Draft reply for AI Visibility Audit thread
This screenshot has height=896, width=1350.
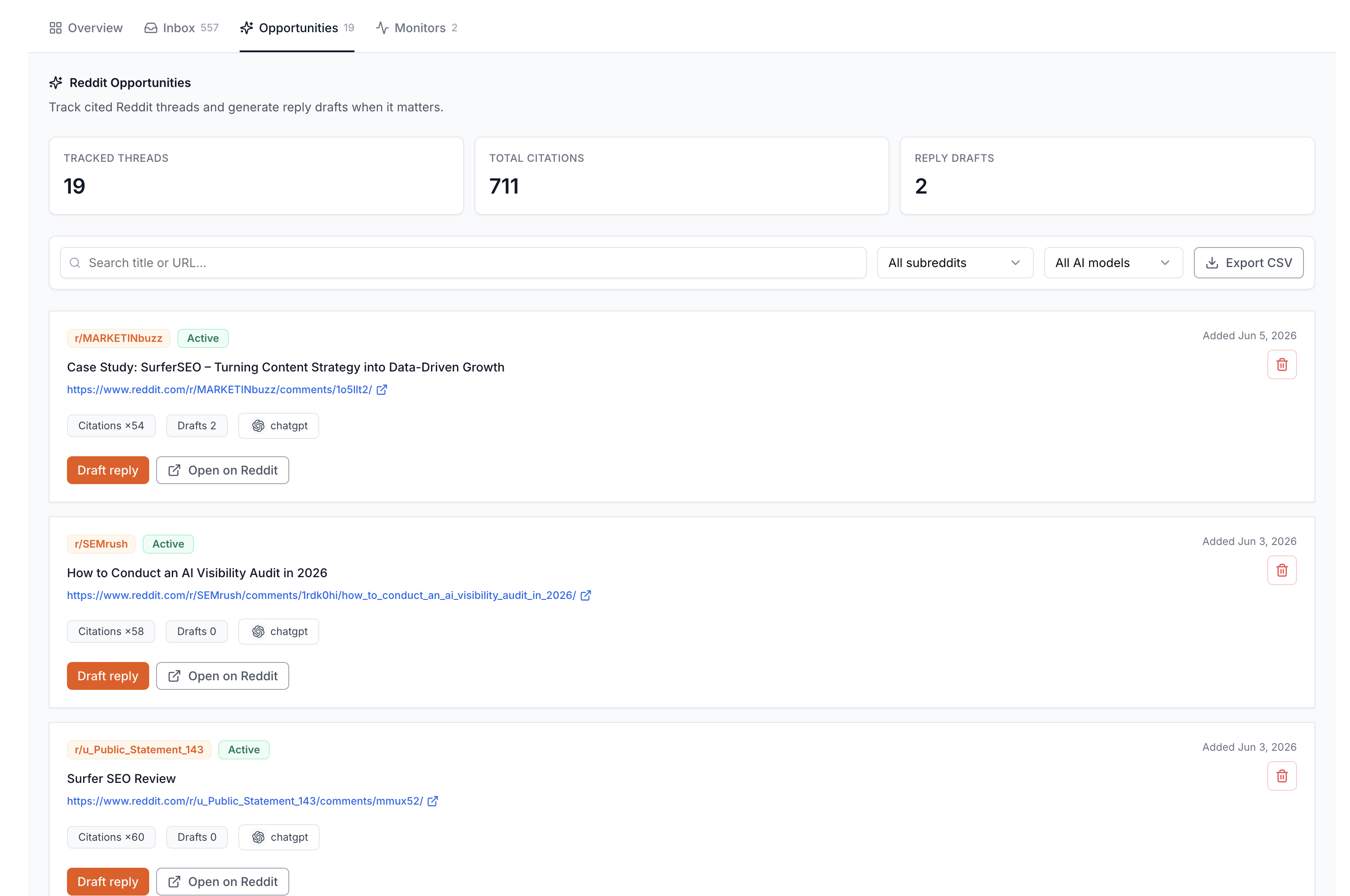(x=108, y=676)
